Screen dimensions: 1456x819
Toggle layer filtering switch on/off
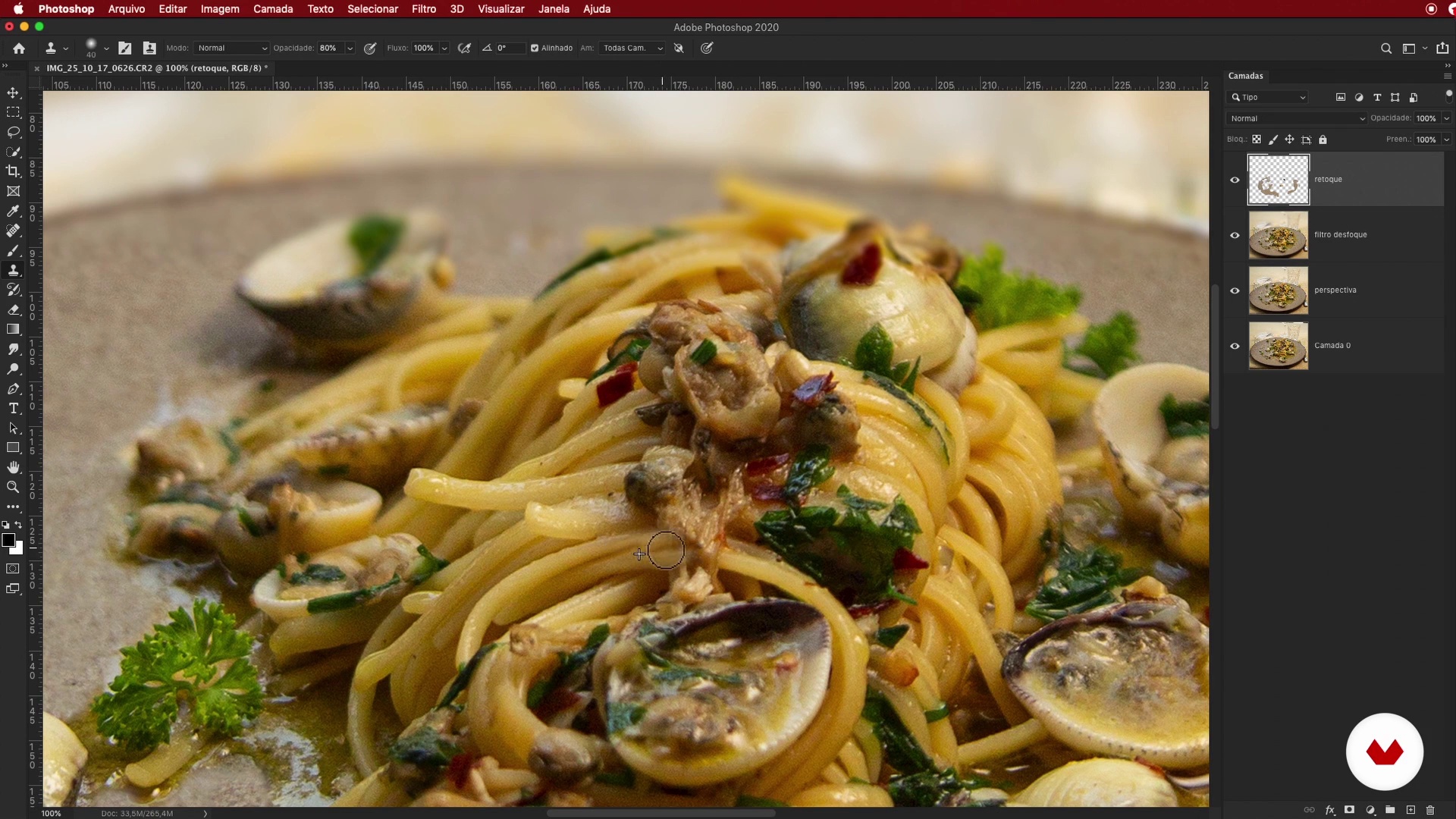point(1448,96)
